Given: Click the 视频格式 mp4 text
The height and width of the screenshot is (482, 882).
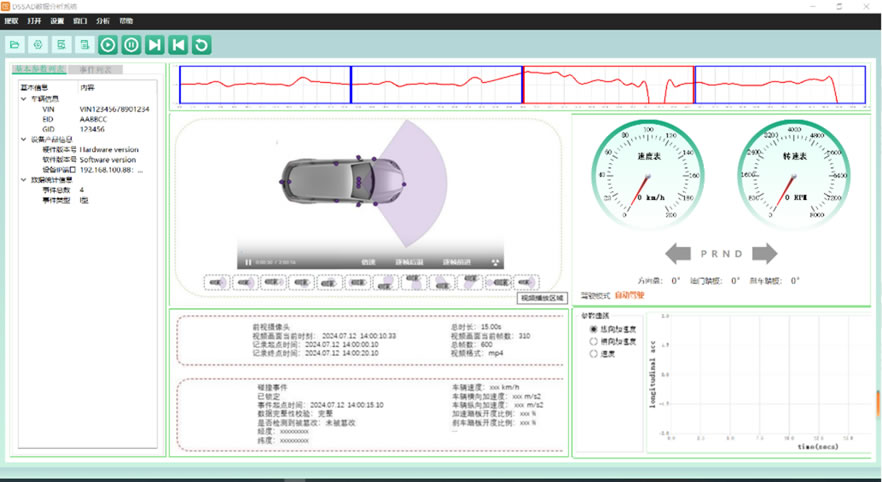Looking at the screenshot, I should 477,353.
